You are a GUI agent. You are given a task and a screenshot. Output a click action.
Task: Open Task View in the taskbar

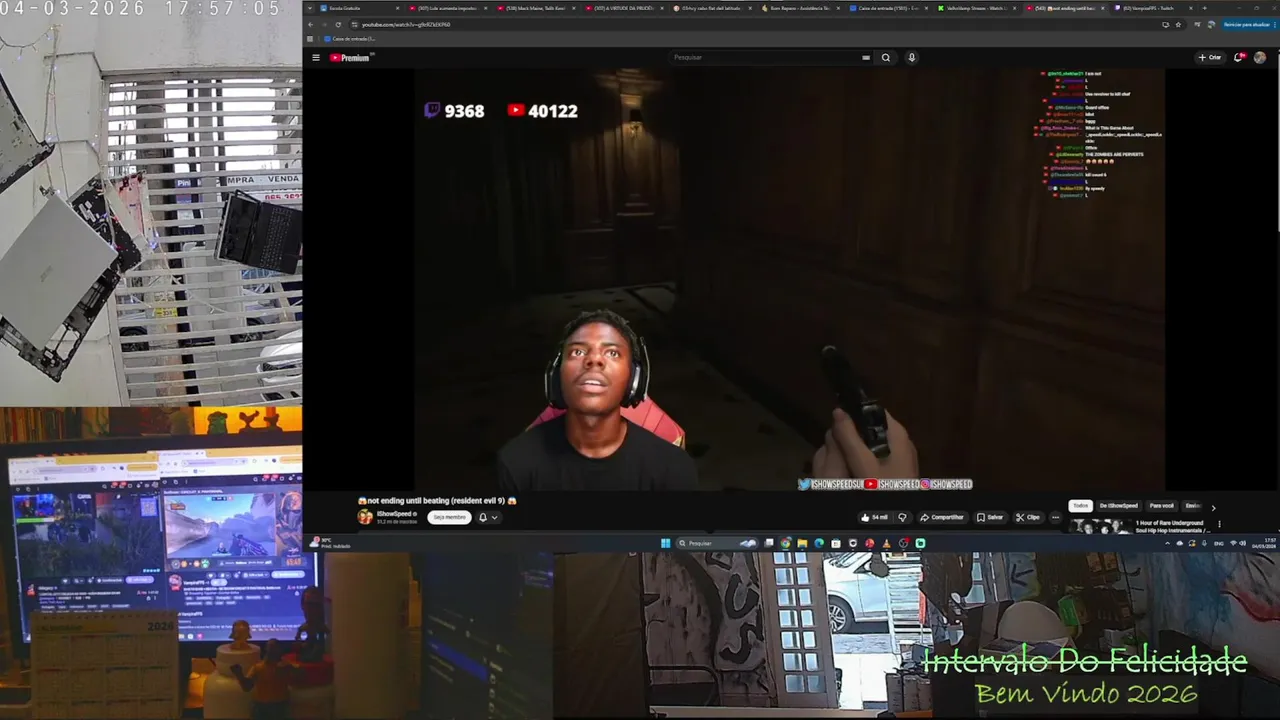click(x=769, y=543)
